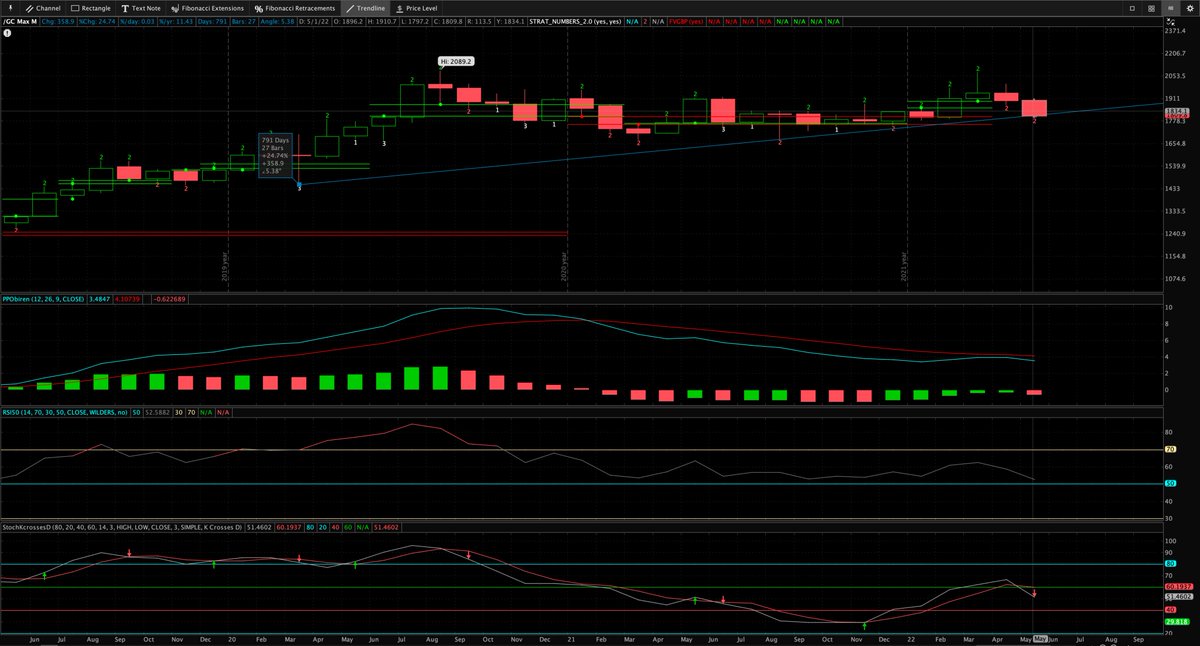Screen dimensions: 1200x646
Task: Click the green 29.818 axis label
Action: point(1176,621)
